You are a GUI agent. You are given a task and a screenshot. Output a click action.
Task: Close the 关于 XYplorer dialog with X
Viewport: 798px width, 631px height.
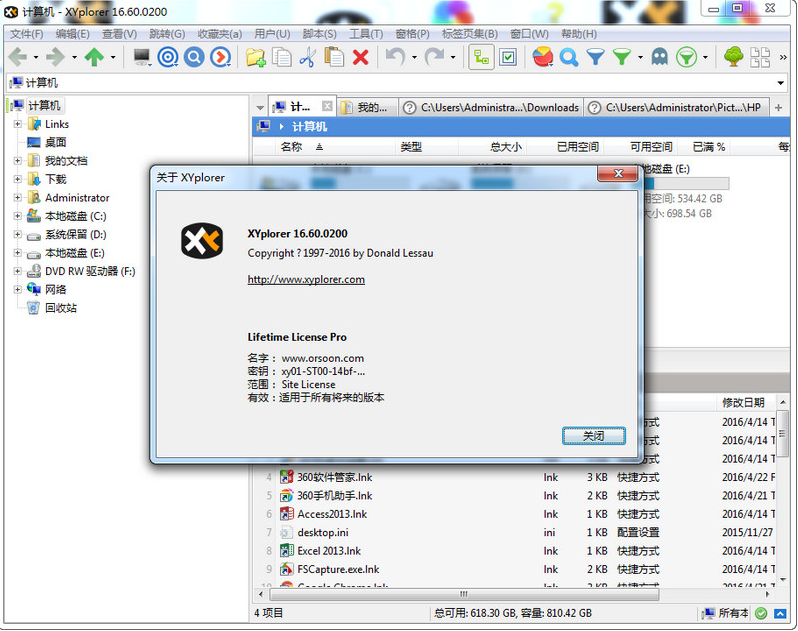pos(618,173)
